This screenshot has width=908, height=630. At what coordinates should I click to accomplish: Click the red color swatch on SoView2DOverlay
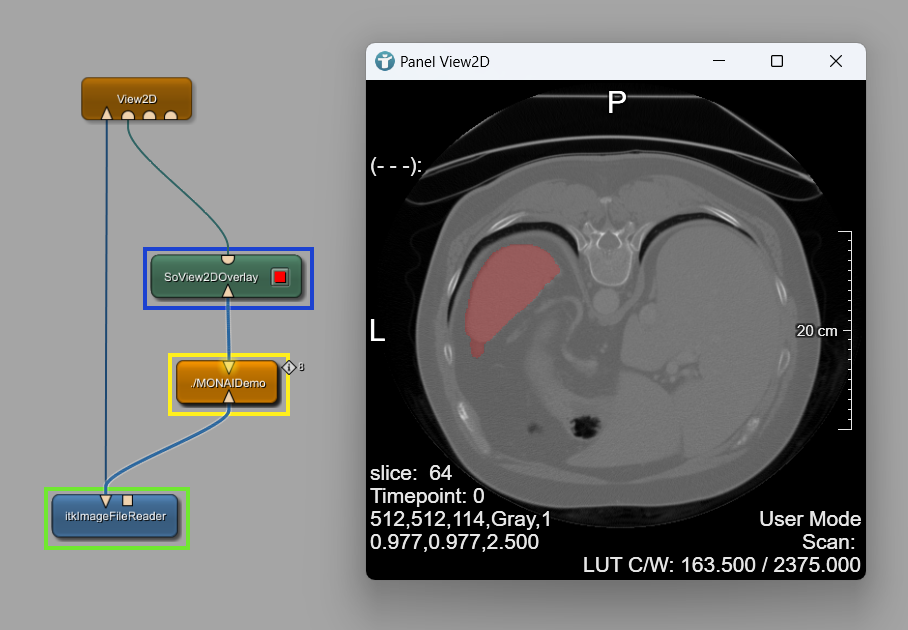[x=280, y=277]
